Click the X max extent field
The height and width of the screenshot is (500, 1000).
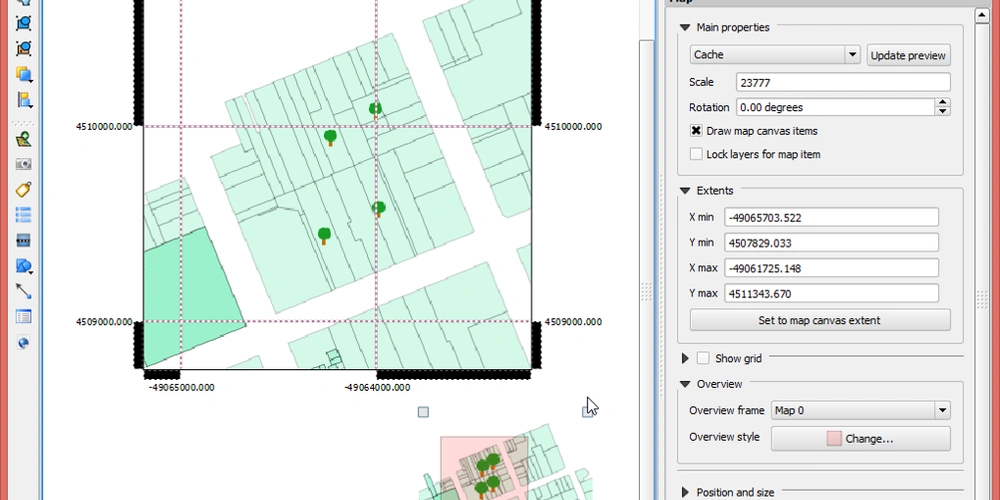[831, 268]
